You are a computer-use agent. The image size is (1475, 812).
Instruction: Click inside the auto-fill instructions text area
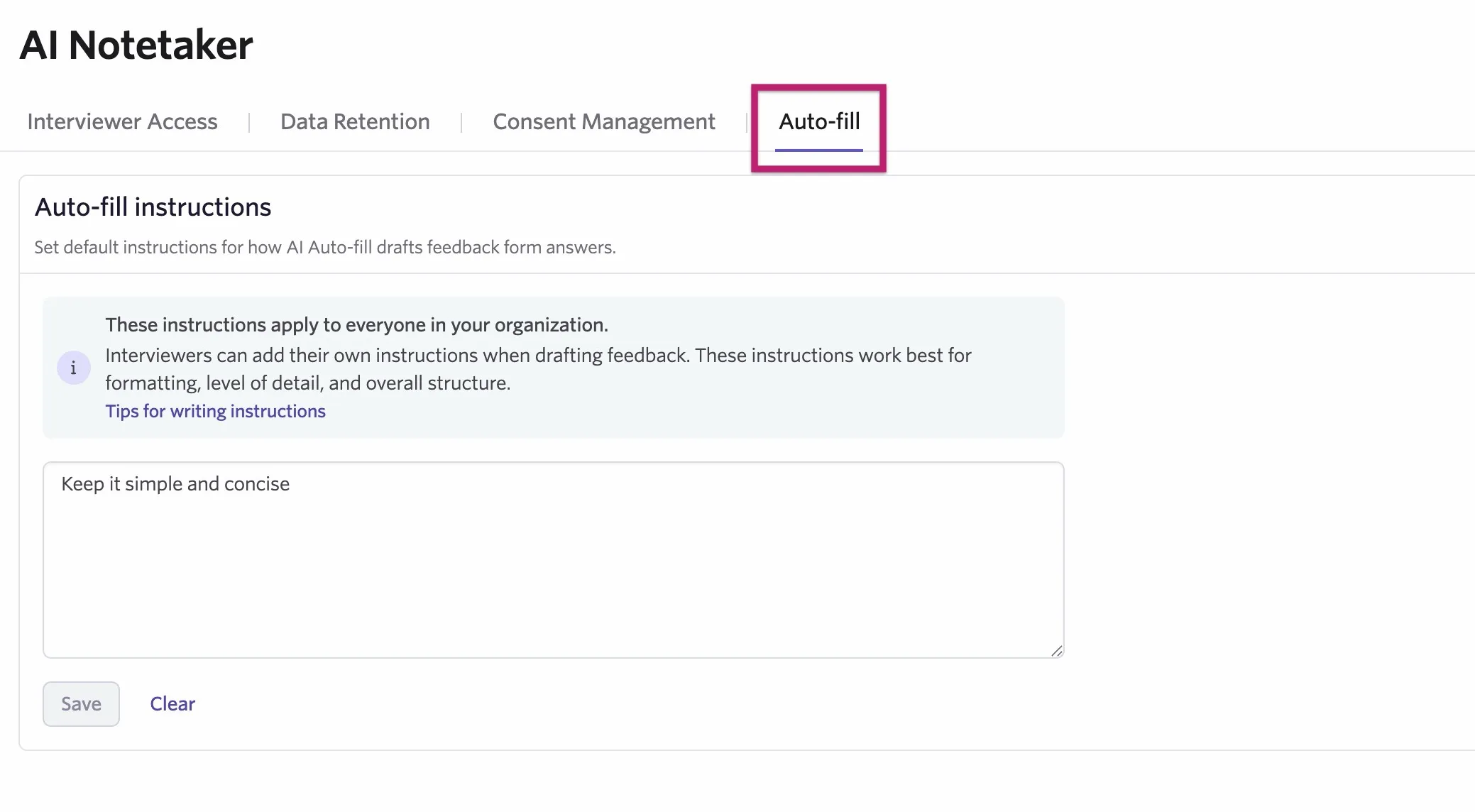pyautogui.click(x=553, y=560)
